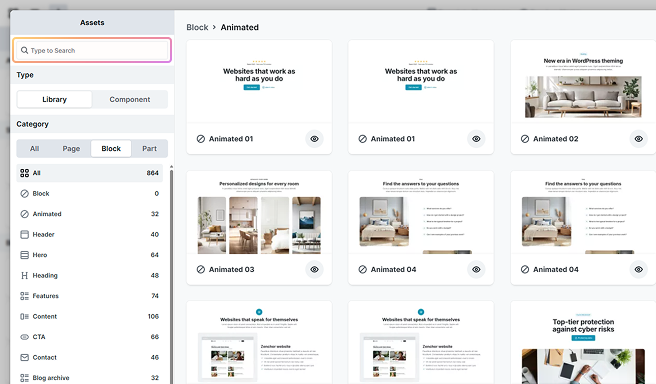
Task: Click the slash icon beside Animated 02
Action: [525, 139]
